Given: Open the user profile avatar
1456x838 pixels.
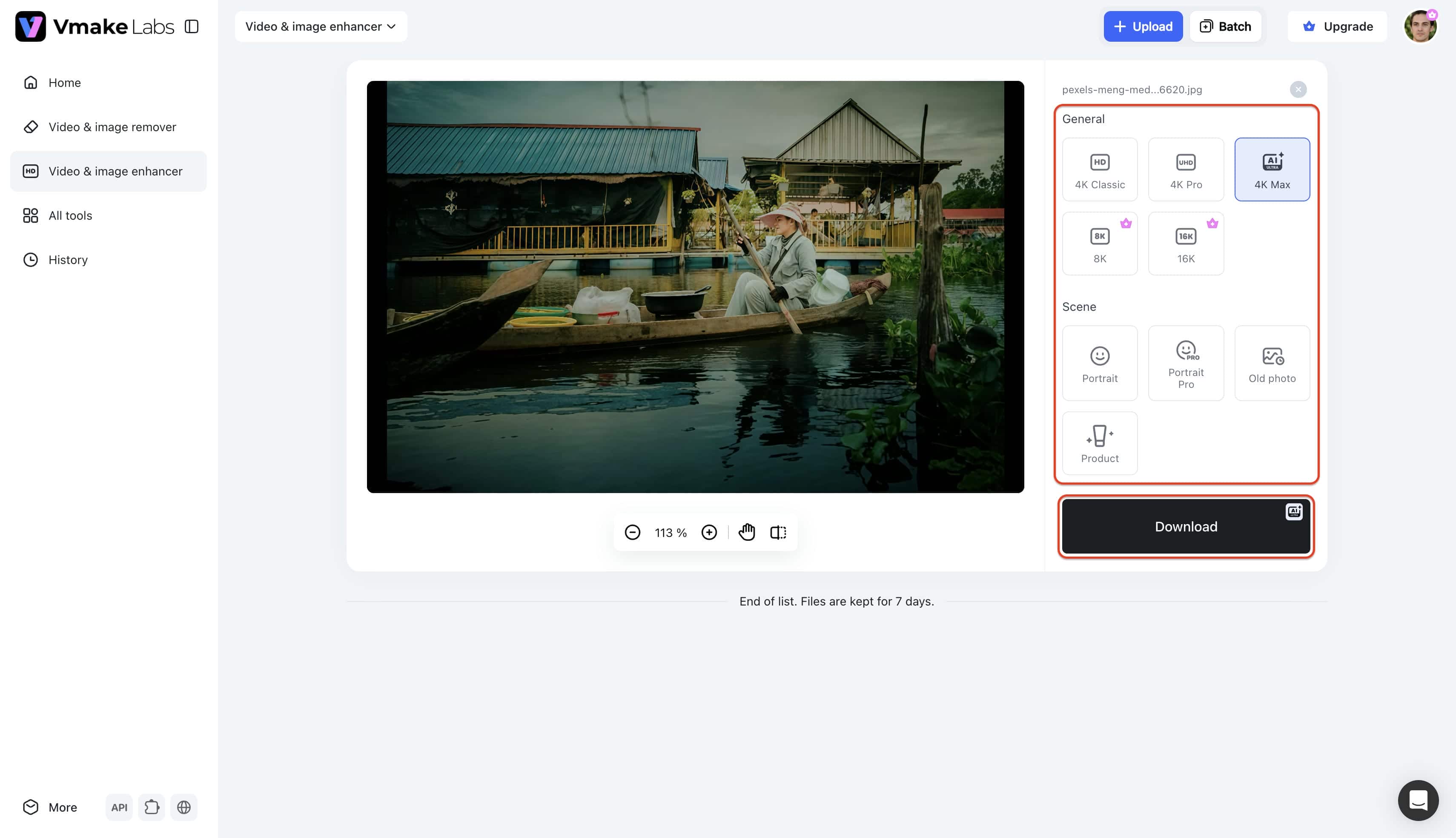Looking at the screenshot, I should [1420, 26].
